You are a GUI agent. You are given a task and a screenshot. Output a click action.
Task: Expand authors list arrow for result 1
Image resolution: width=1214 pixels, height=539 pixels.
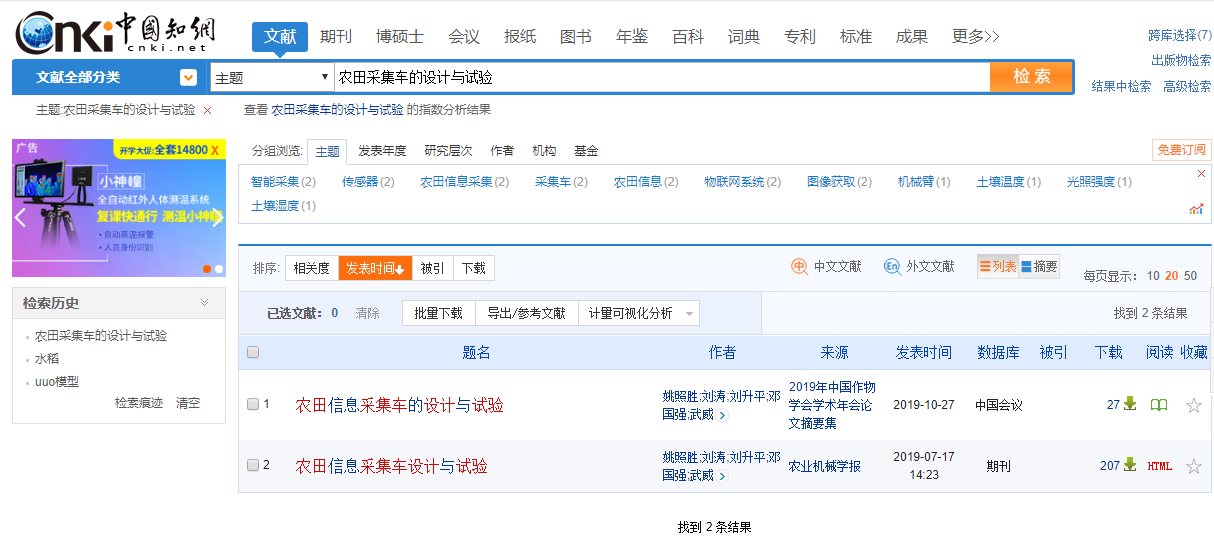coord(723,415)
